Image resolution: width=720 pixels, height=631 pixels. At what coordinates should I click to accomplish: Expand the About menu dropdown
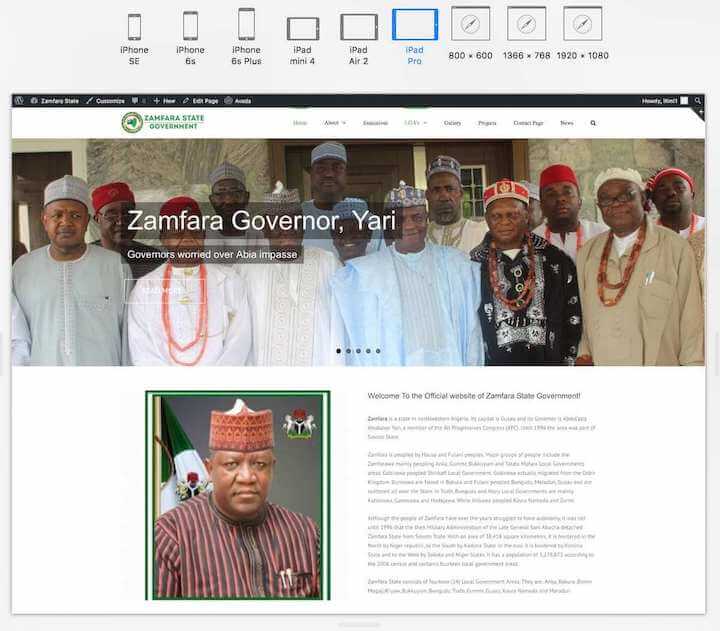[x=334, y=123]
